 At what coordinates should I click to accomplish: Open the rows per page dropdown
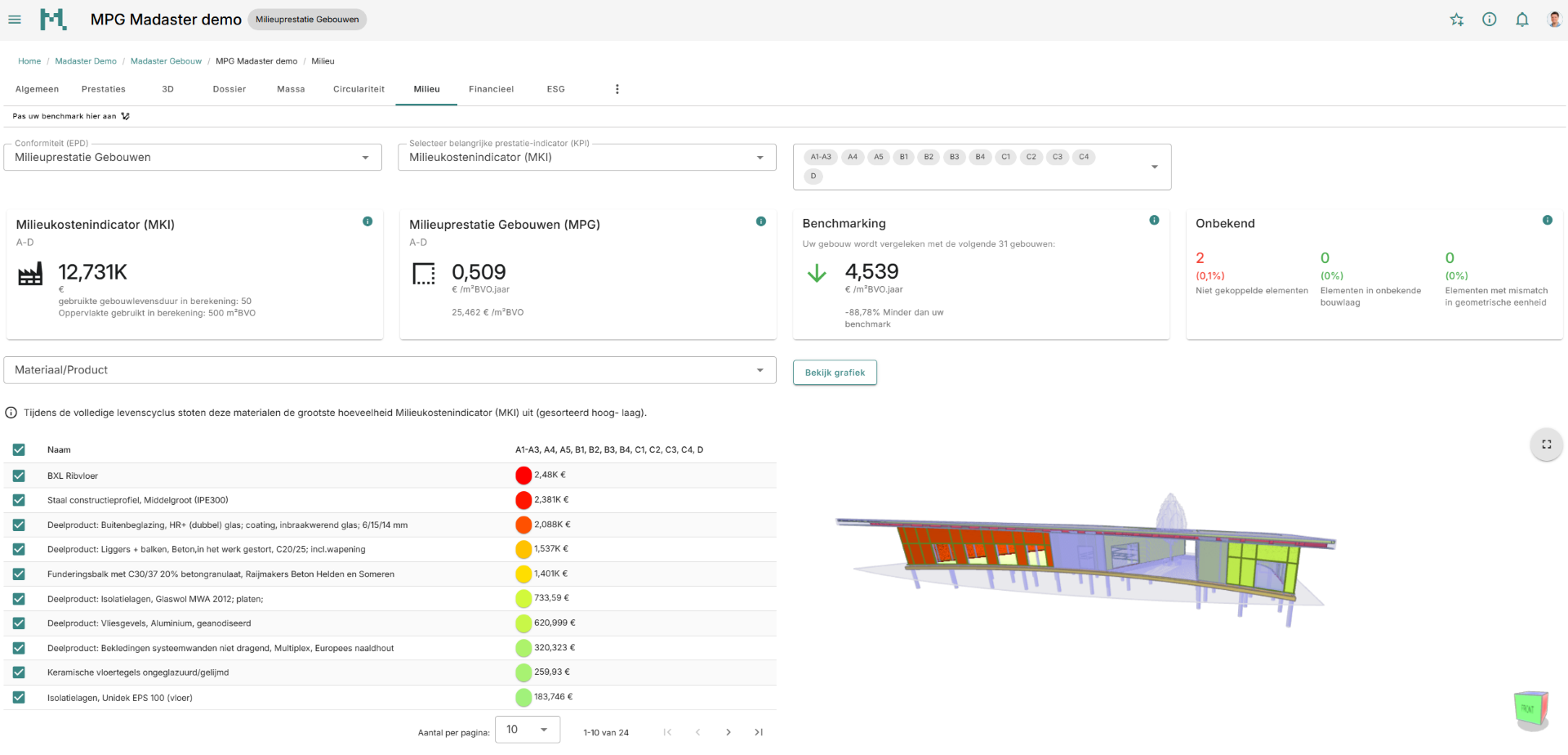point(527,730)
